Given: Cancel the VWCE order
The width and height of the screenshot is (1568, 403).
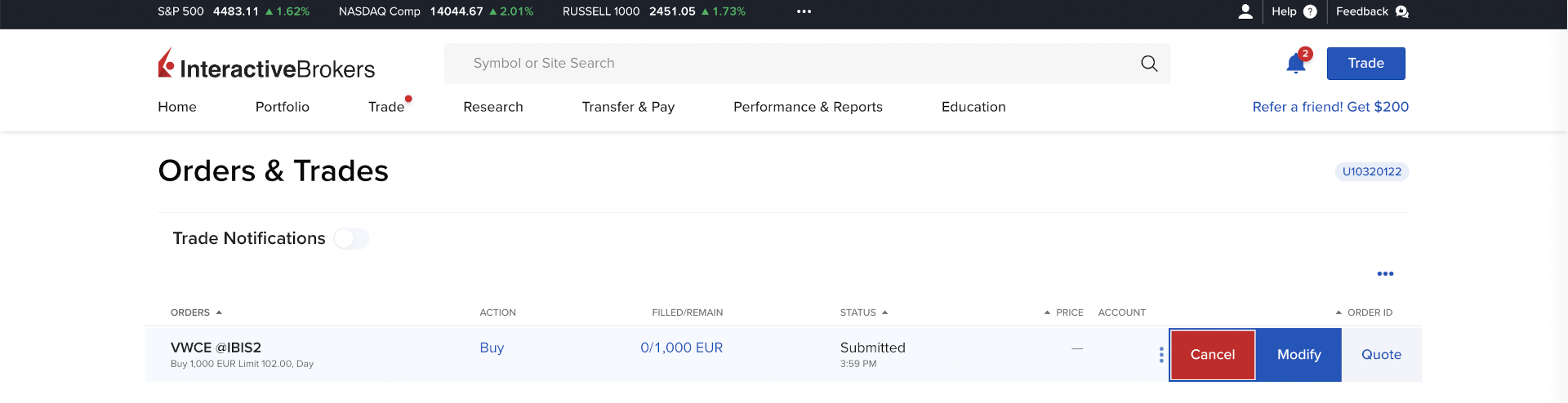Looking at the screenshot, I should tap(1212, 355).
